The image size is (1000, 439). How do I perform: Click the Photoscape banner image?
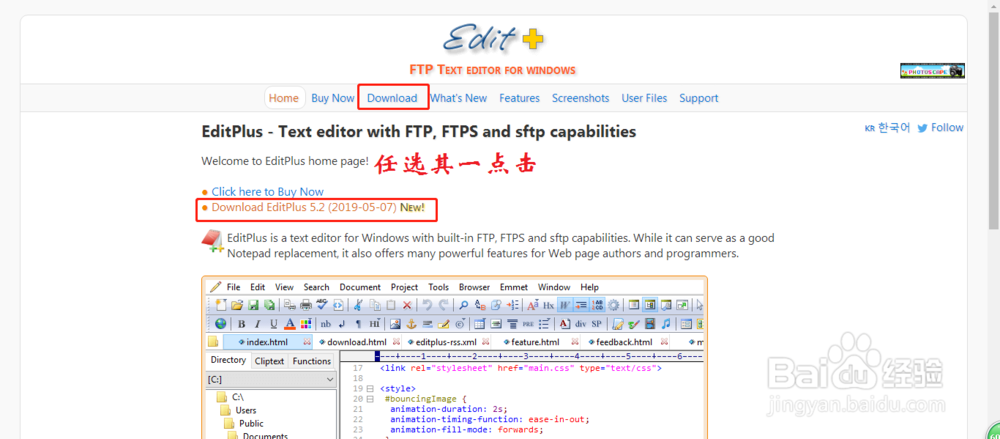click(x=932, y=71)
